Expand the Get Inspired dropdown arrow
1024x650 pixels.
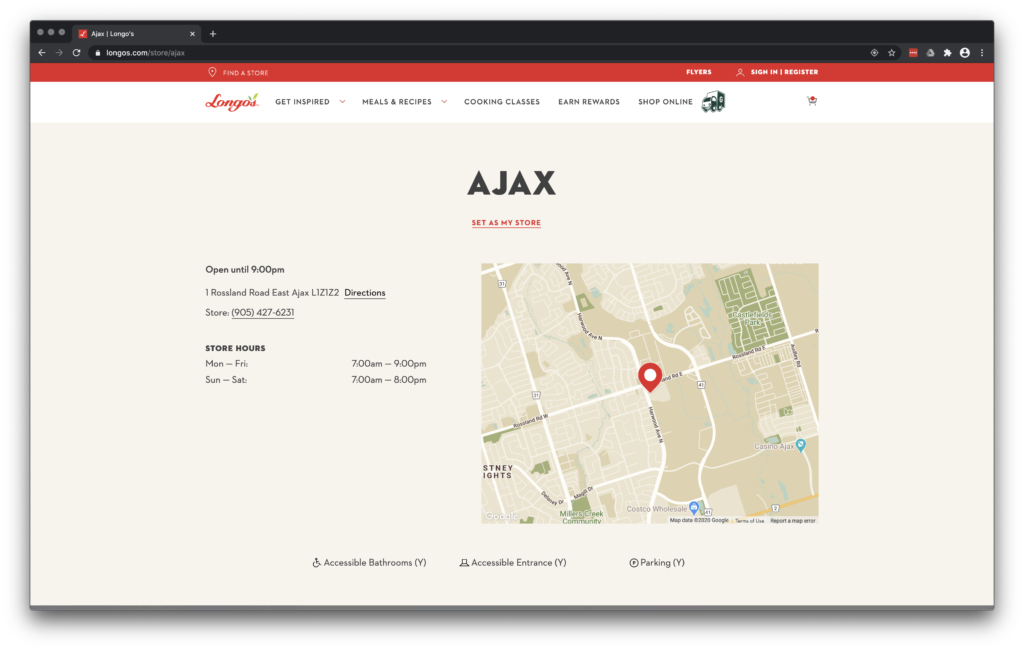click(342, 101)
